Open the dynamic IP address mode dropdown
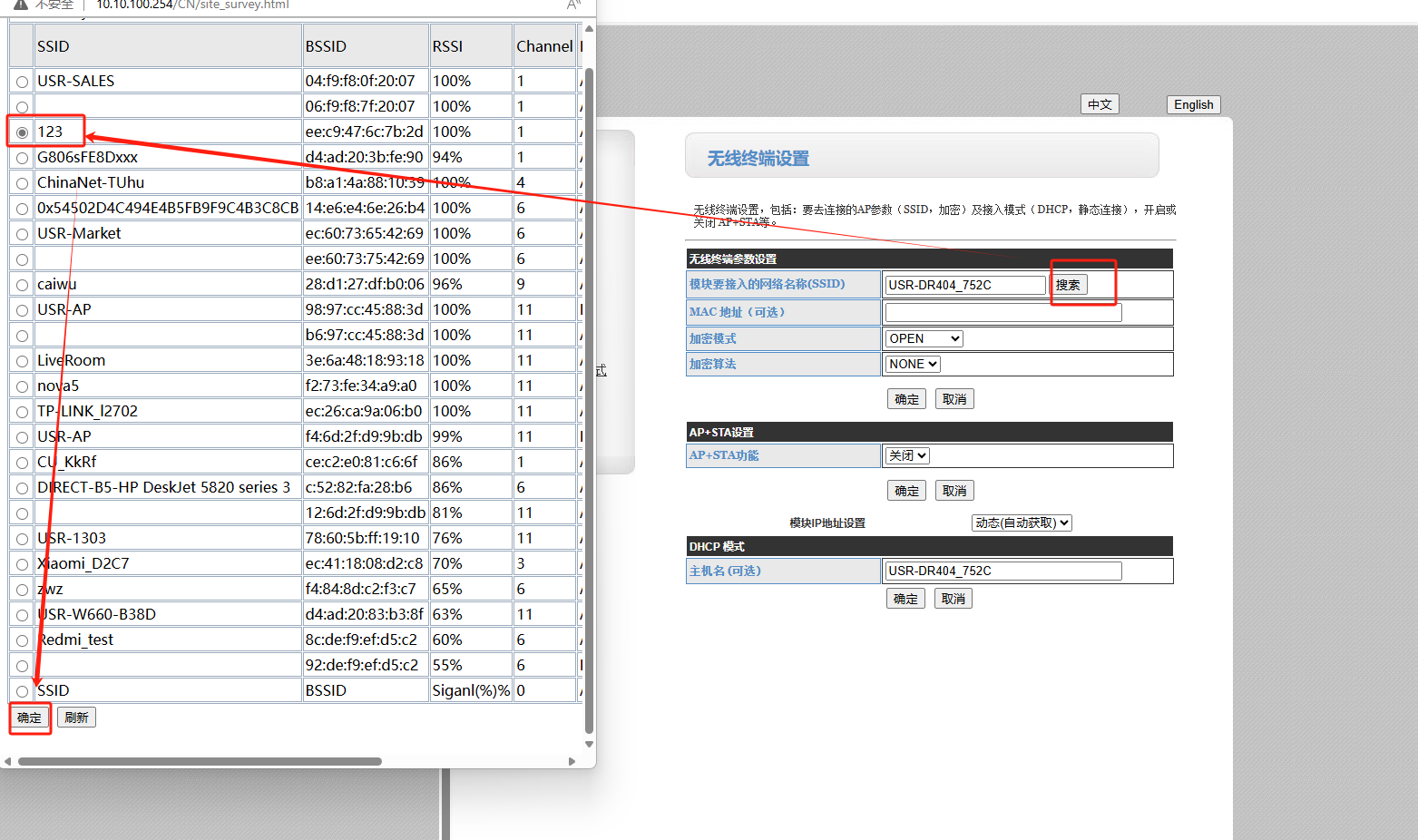Image resolution: width=1418 pixels, height=840 pixels. tap(1022, 523)
